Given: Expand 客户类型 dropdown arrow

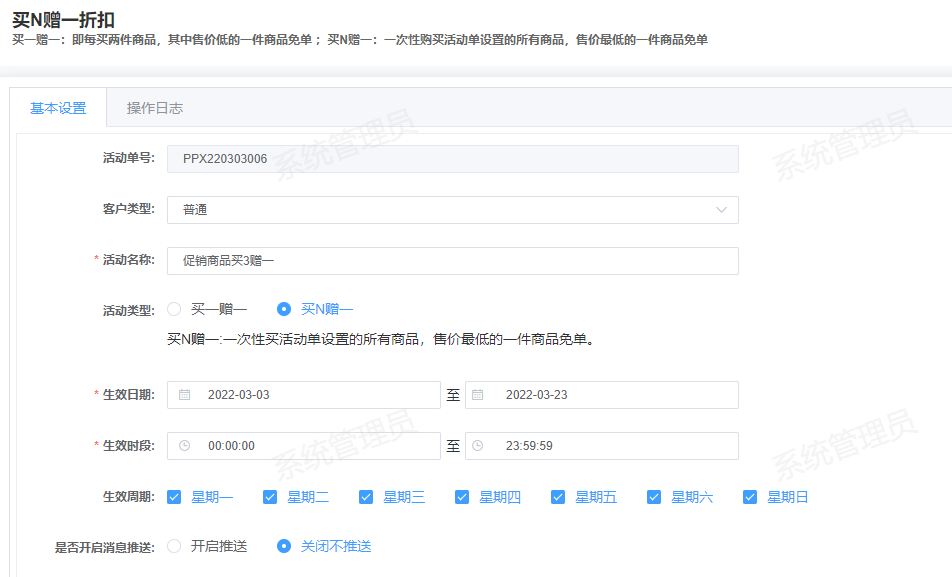Looking at the screenshot, I should click(721, 210).
